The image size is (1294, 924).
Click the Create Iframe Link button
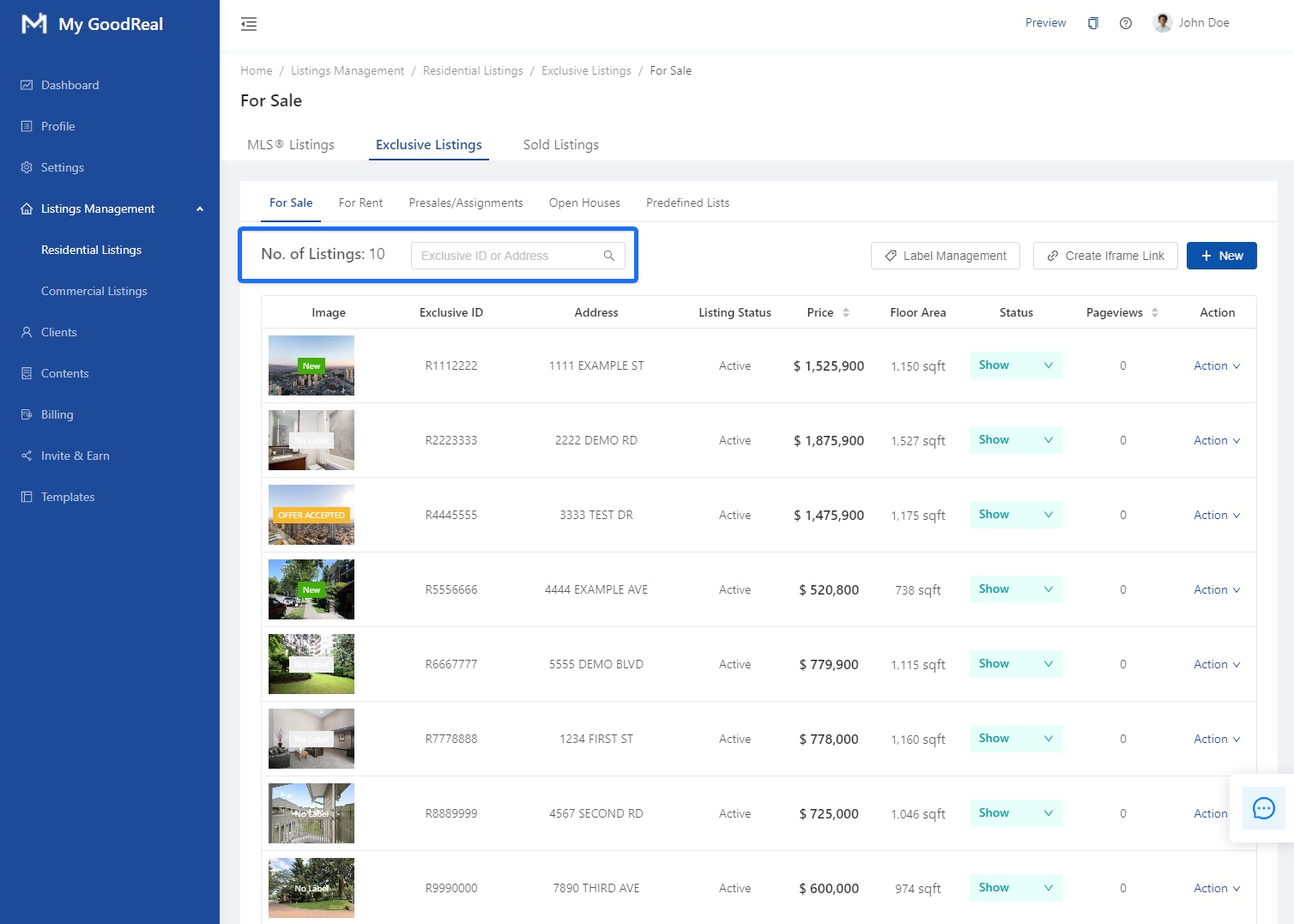click(1105, 256)
